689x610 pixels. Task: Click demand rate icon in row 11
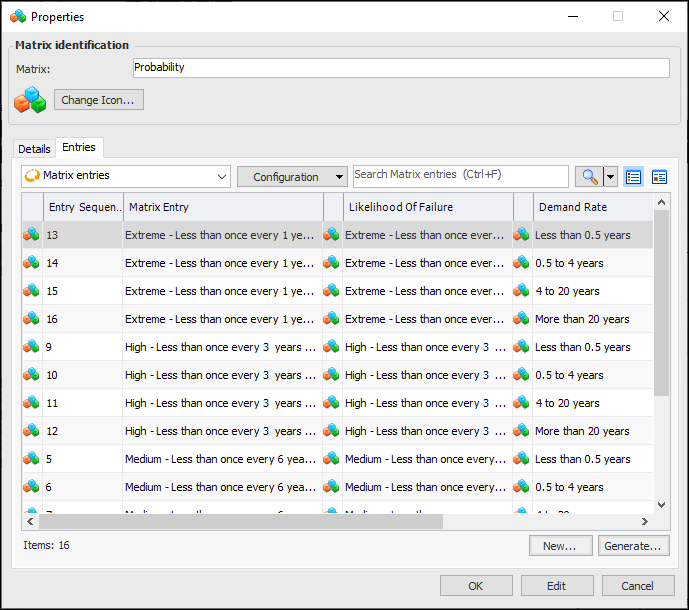pyautogui.click(x=521, y=403)
